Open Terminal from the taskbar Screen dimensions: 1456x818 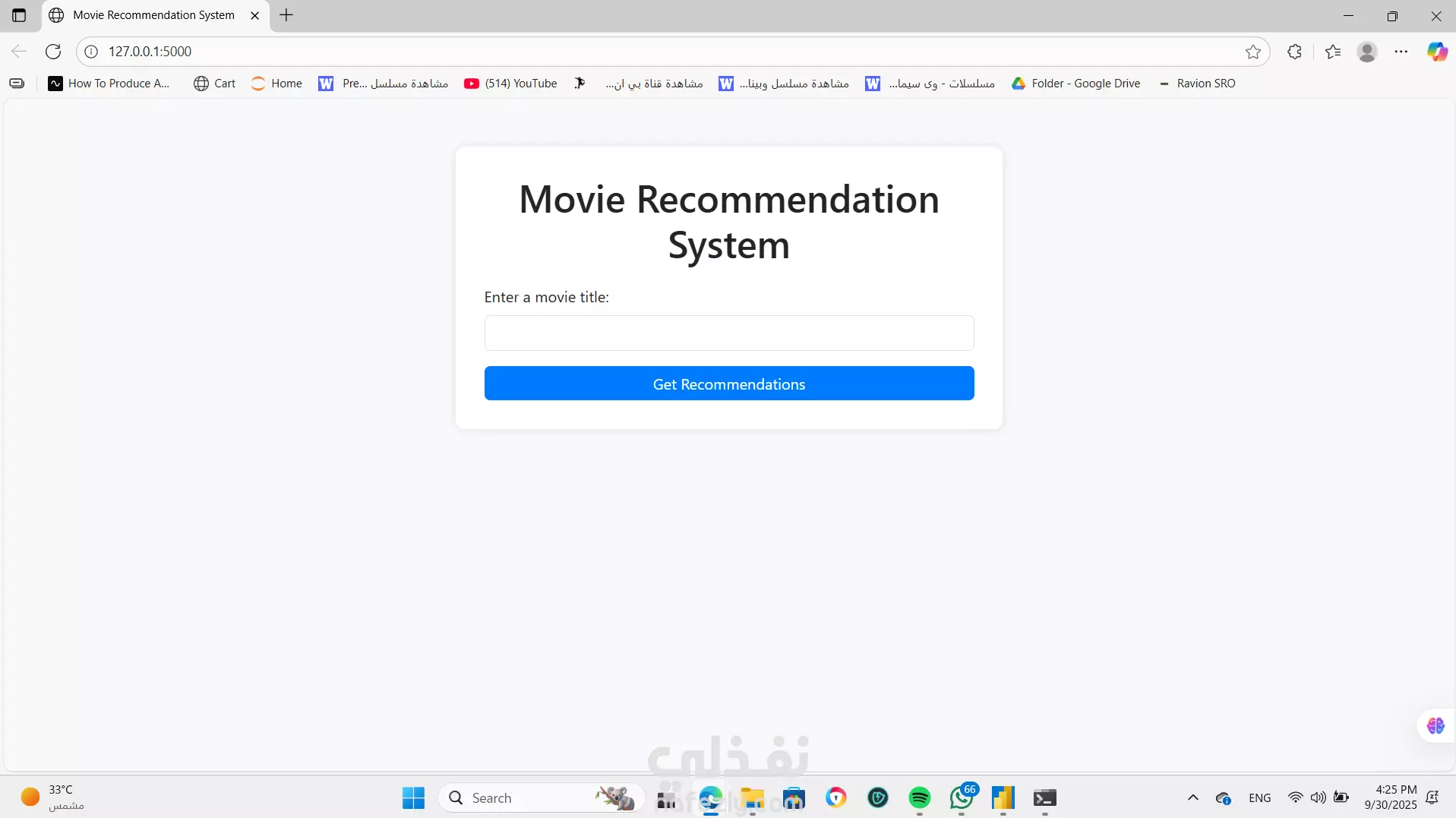coord(1045,797)
